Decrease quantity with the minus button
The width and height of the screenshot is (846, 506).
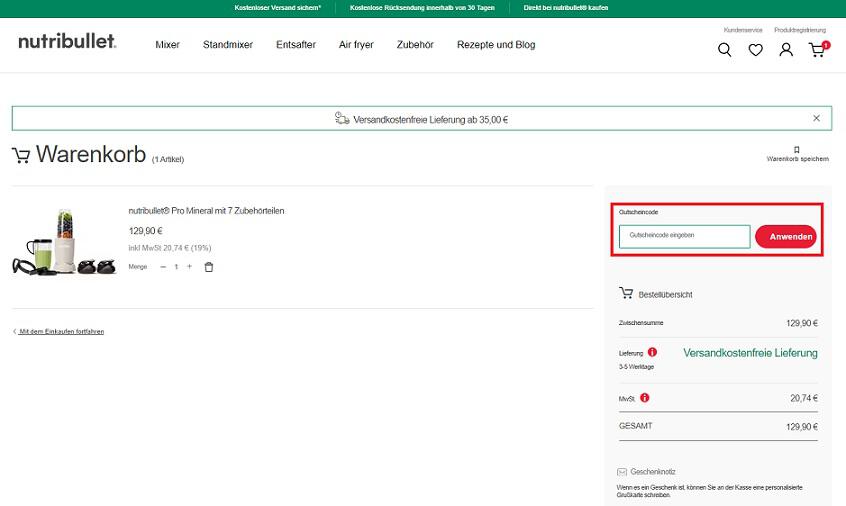point(163,267)
